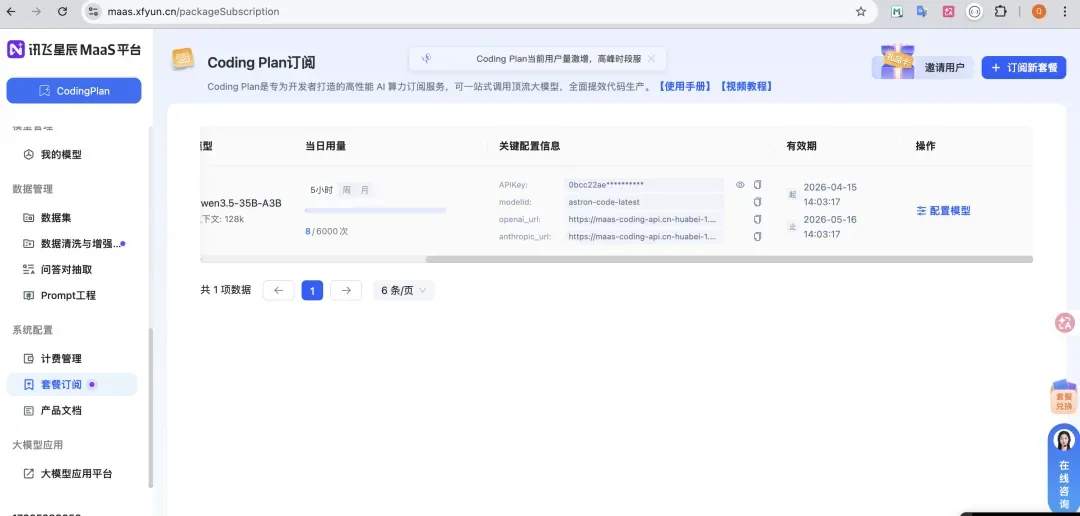This screenshot has width=1080, height=516.
Task: Select page 1 in pagination
Action: pyautogui.click(x=312, y=291)
